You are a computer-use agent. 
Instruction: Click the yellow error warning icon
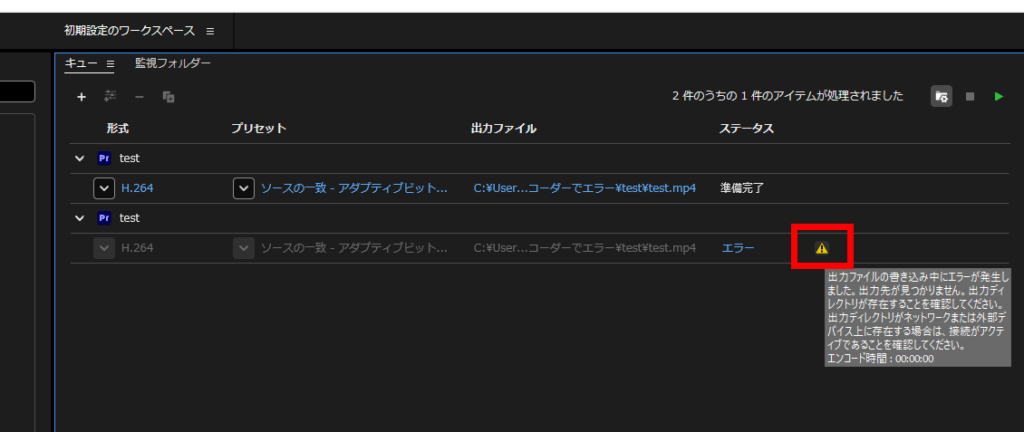click(822, 248)
